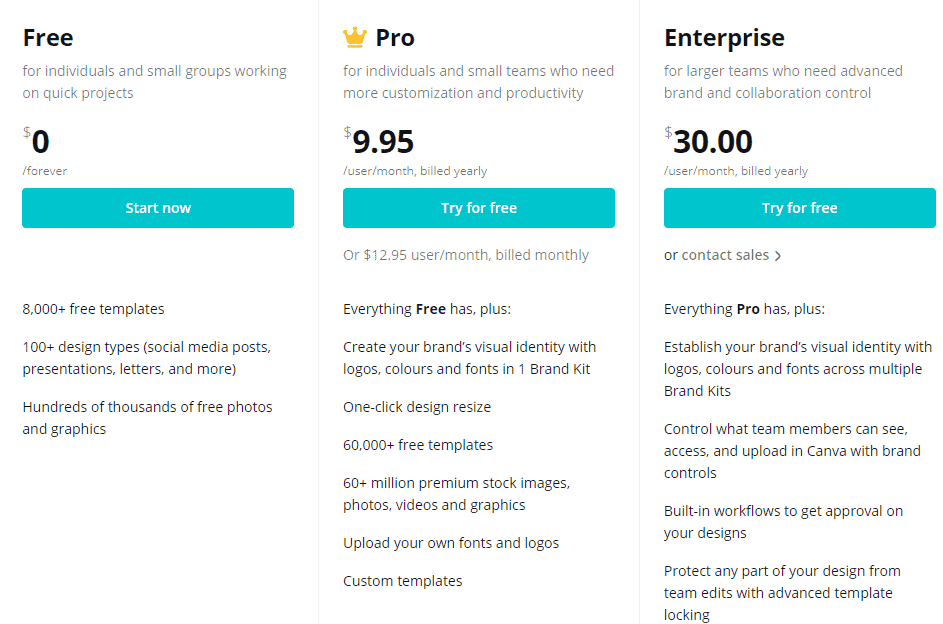
Task: Select the Free plan heading
Action: tap(48, 38)
